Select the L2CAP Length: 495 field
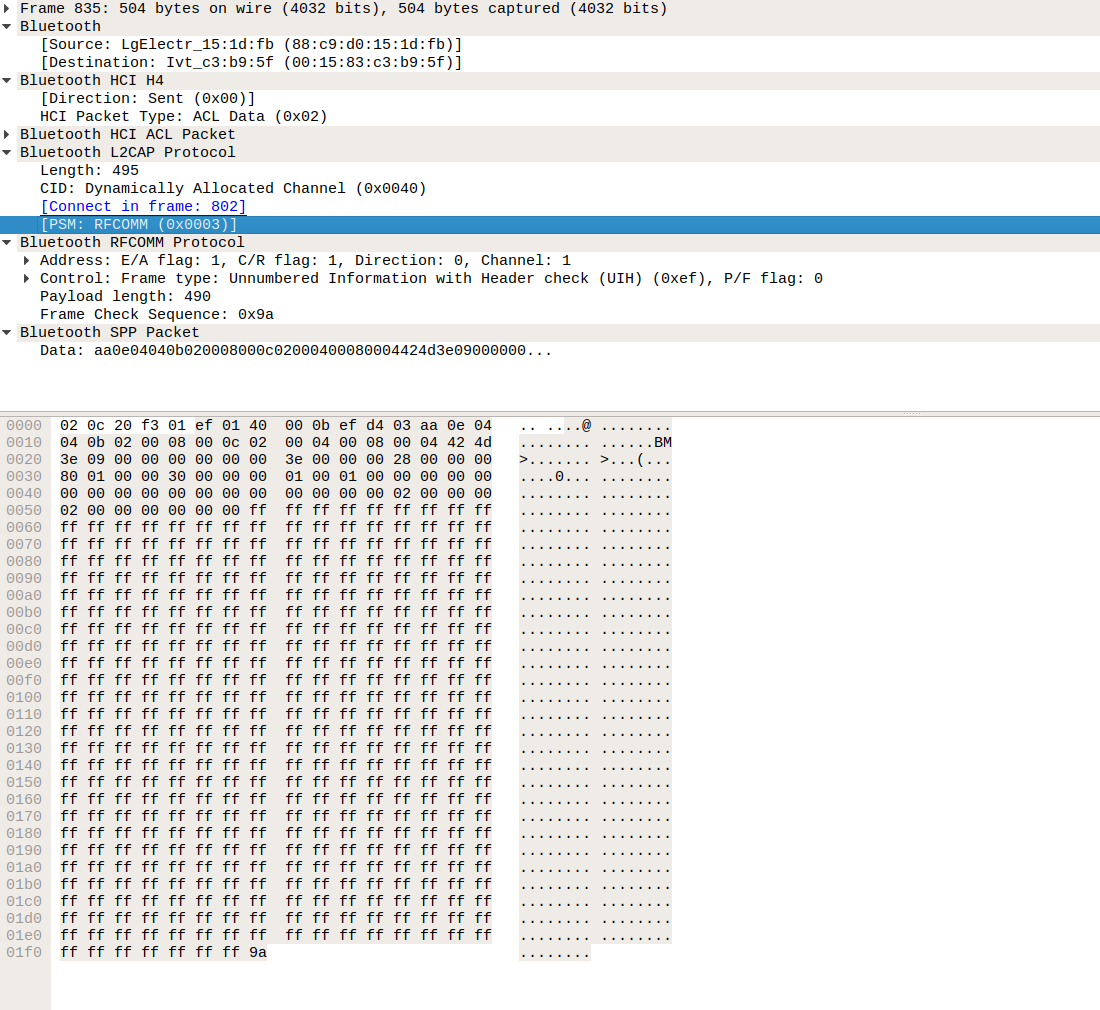Viewport: 1100px width, 1010px height. point(89,170)
